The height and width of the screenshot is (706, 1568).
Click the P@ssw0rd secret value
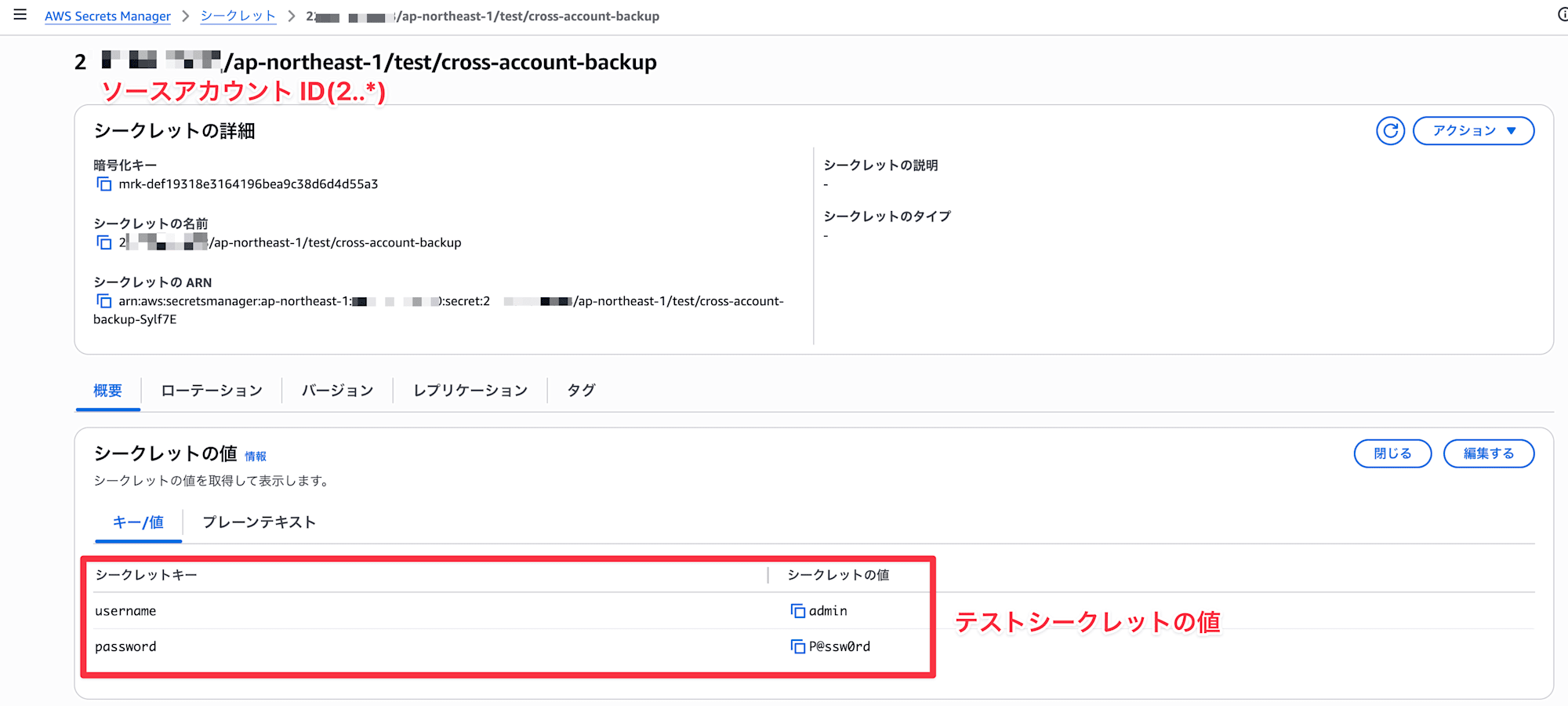point(840,646)
